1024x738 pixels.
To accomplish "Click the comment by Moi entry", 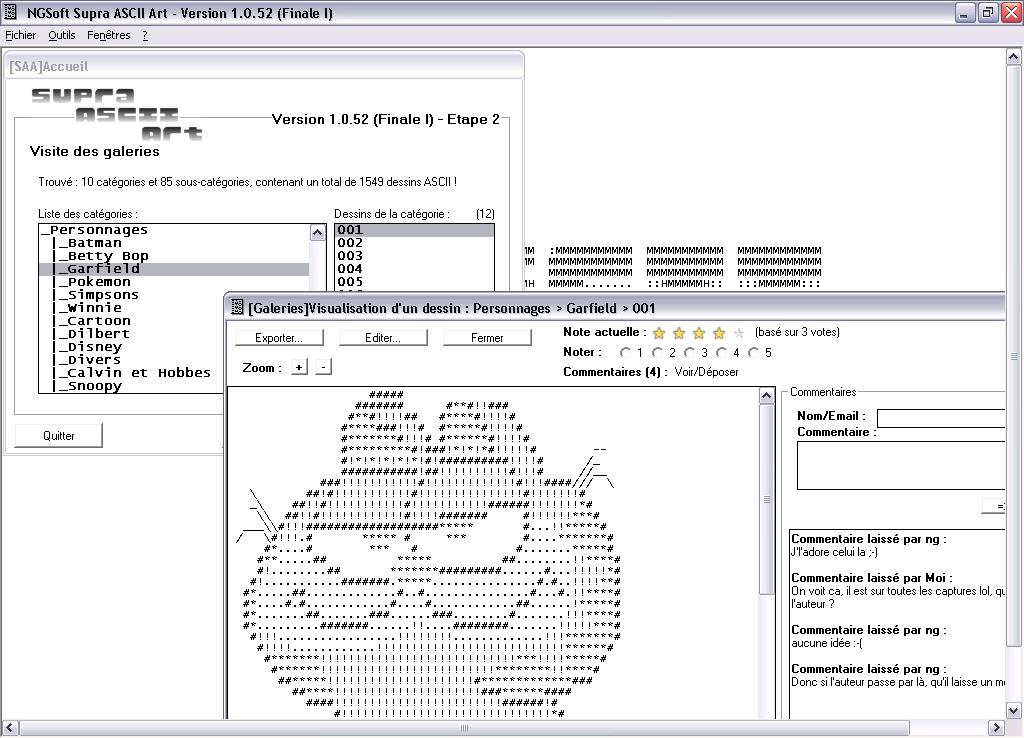I will pos(898,591).
